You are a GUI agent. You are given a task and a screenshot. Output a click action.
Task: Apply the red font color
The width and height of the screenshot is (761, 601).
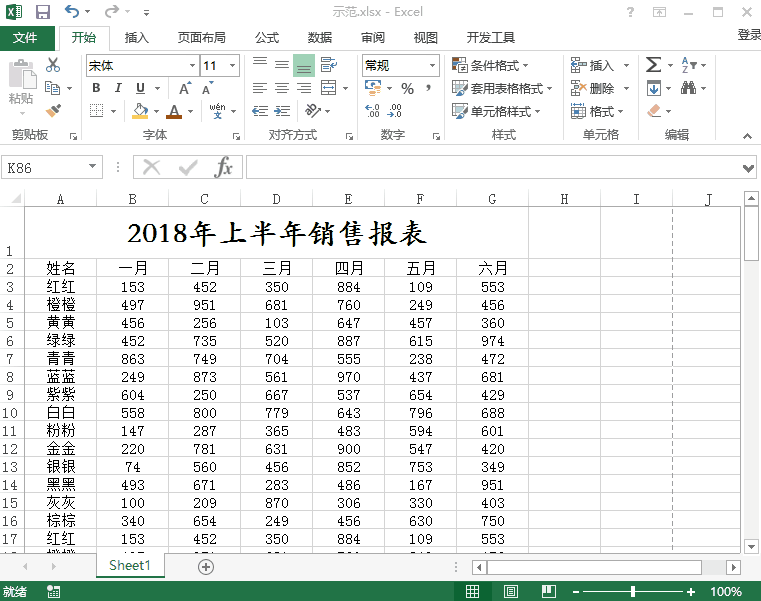point(174,111)
